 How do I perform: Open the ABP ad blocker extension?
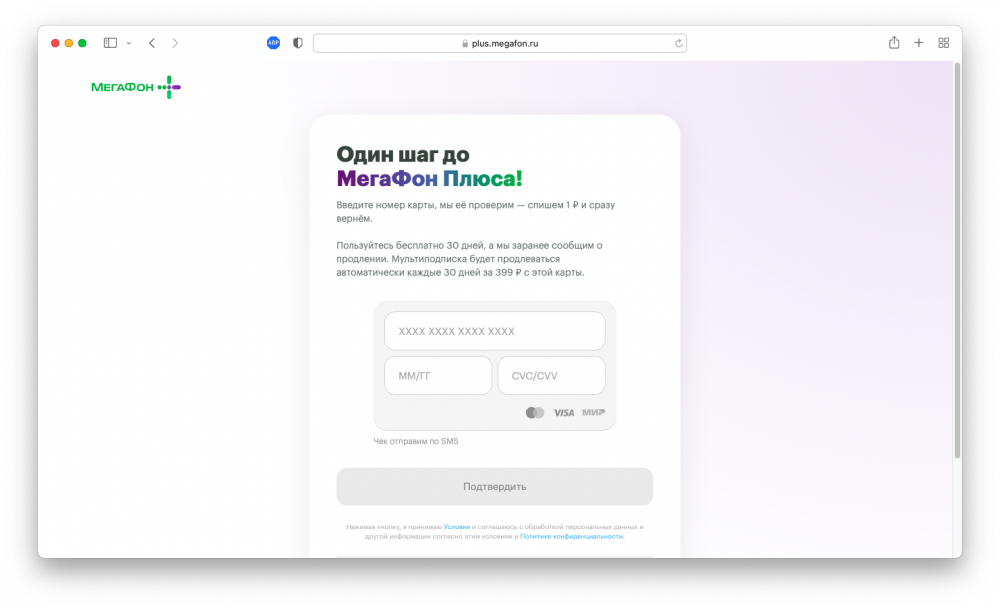273,43
